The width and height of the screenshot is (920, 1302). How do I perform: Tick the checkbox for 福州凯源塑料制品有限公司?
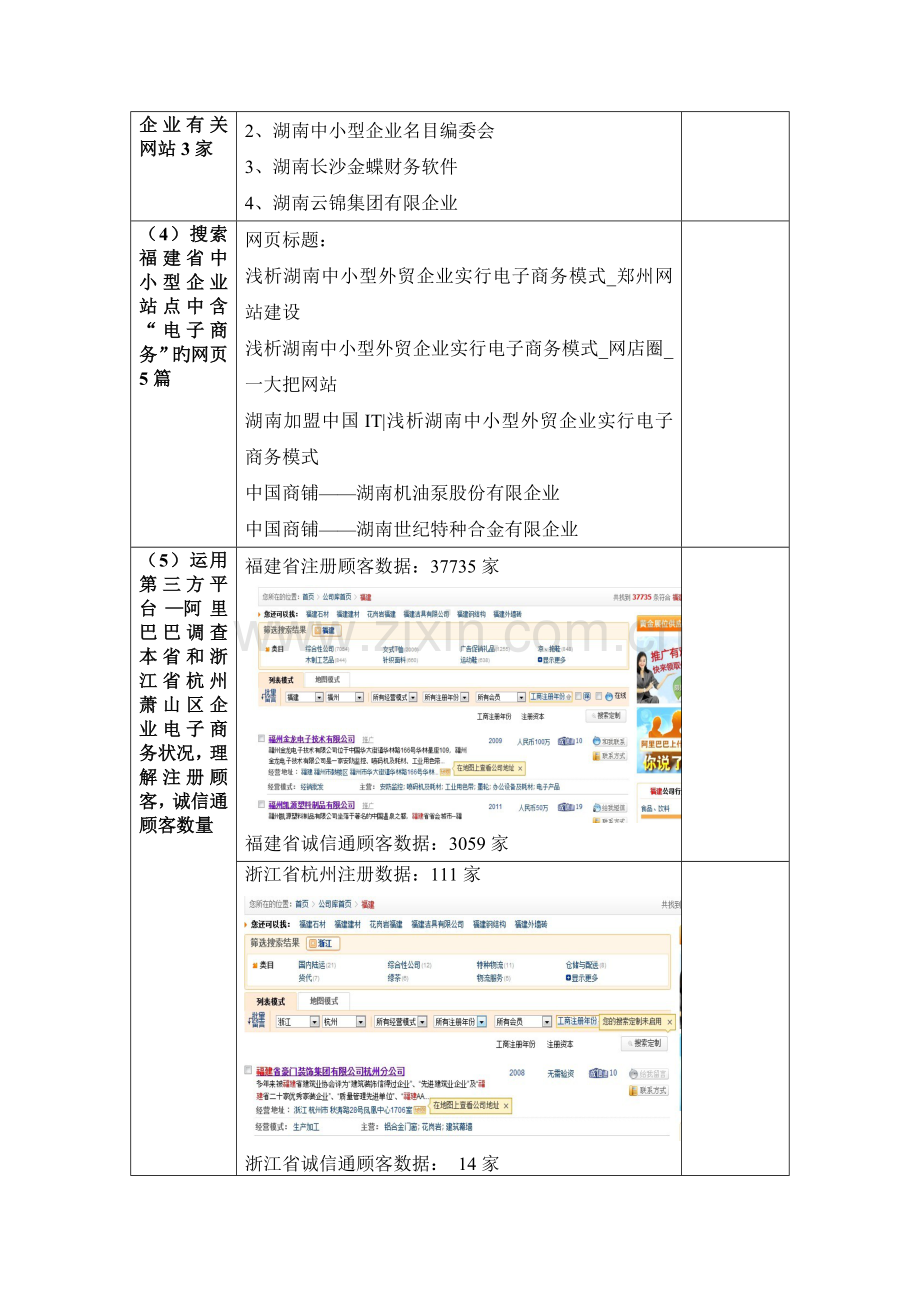(x=261, y=804)
